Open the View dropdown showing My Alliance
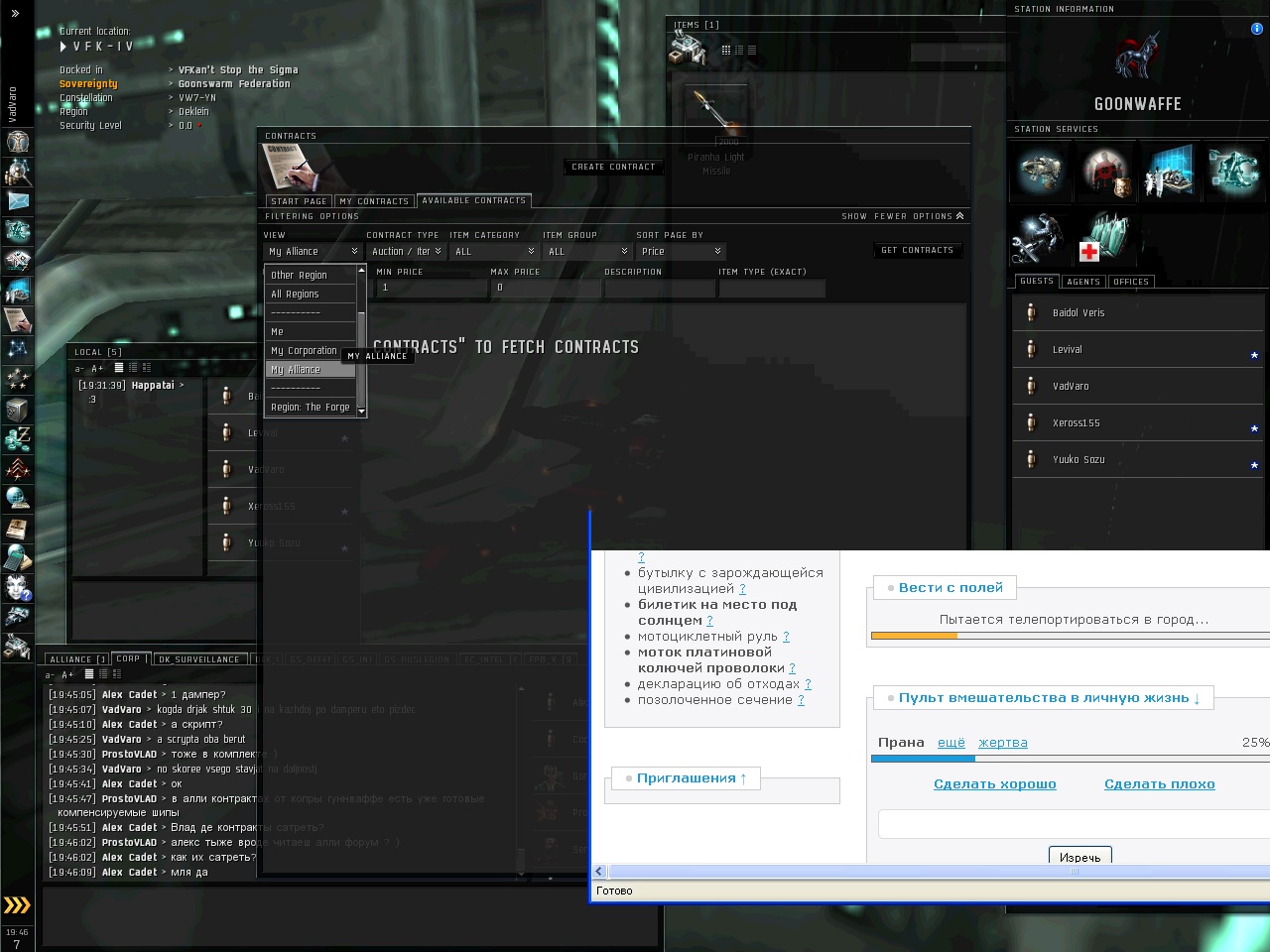This screenshot has height=952, width=1270. pos(314,252)
